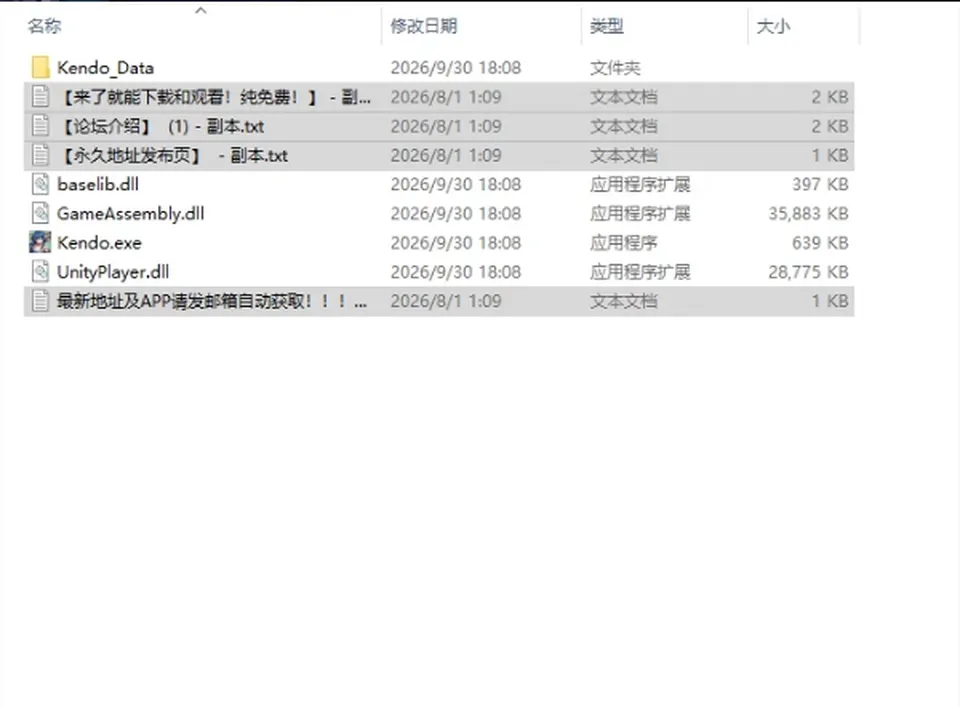Select the 【永久地址发布页】 text file icon

[x=40, y=155]
